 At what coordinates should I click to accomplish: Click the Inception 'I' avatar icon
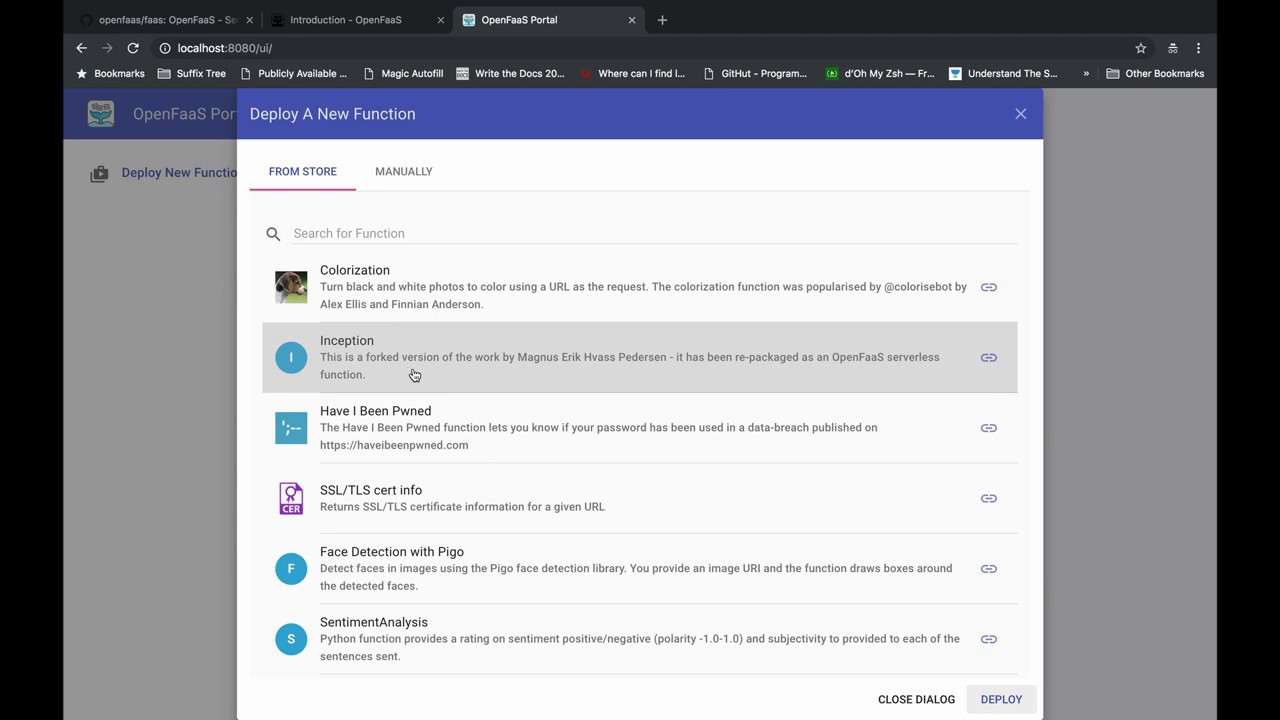point(291,358)
